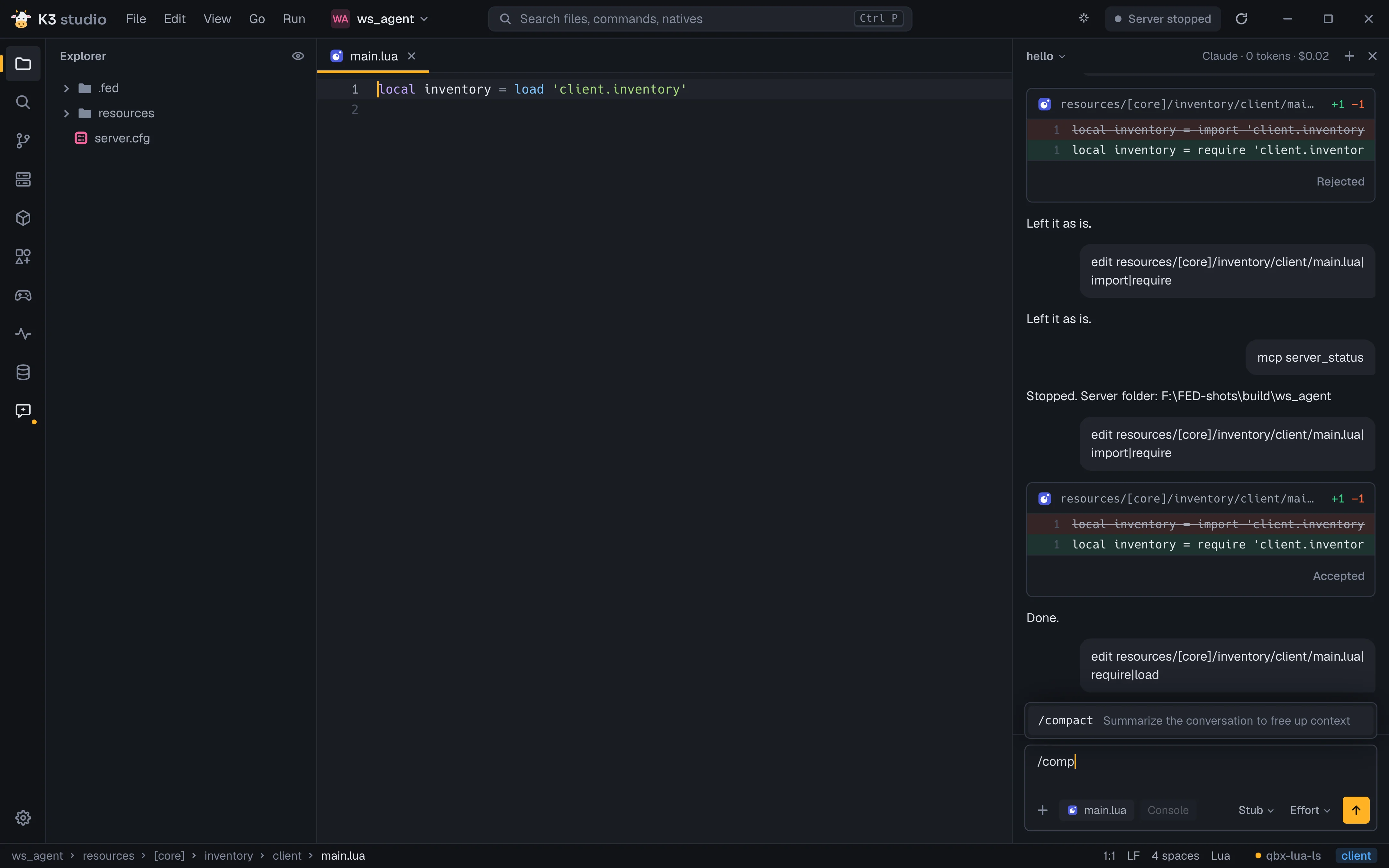Image resolution: width=1389 pixels, height=868 pixels.
Task: Send the chat message with arrow button
Action: pos(1356,810)
